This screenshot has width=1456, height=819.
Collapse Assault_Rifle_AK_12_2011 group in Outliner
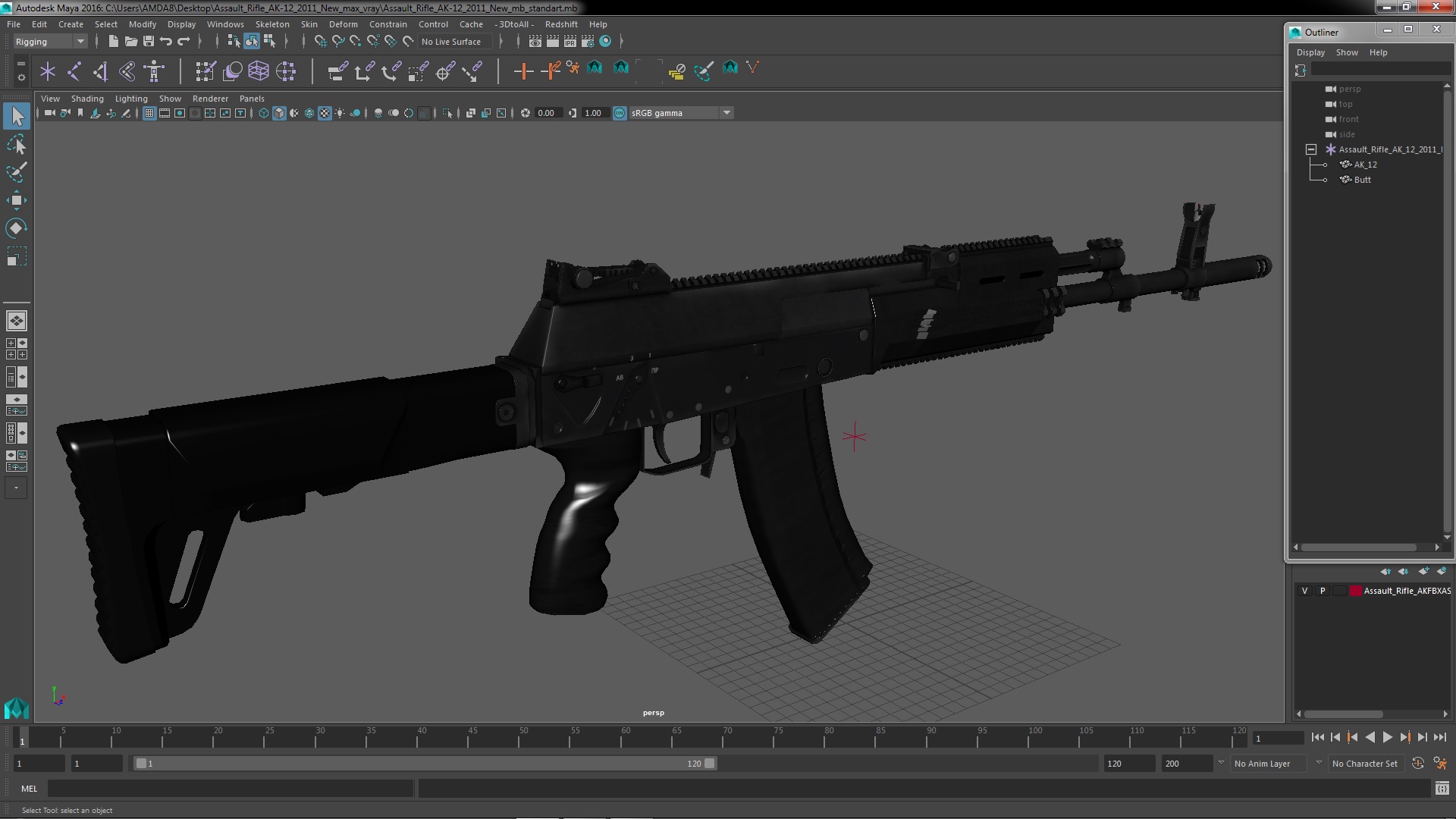point(1310,149)
